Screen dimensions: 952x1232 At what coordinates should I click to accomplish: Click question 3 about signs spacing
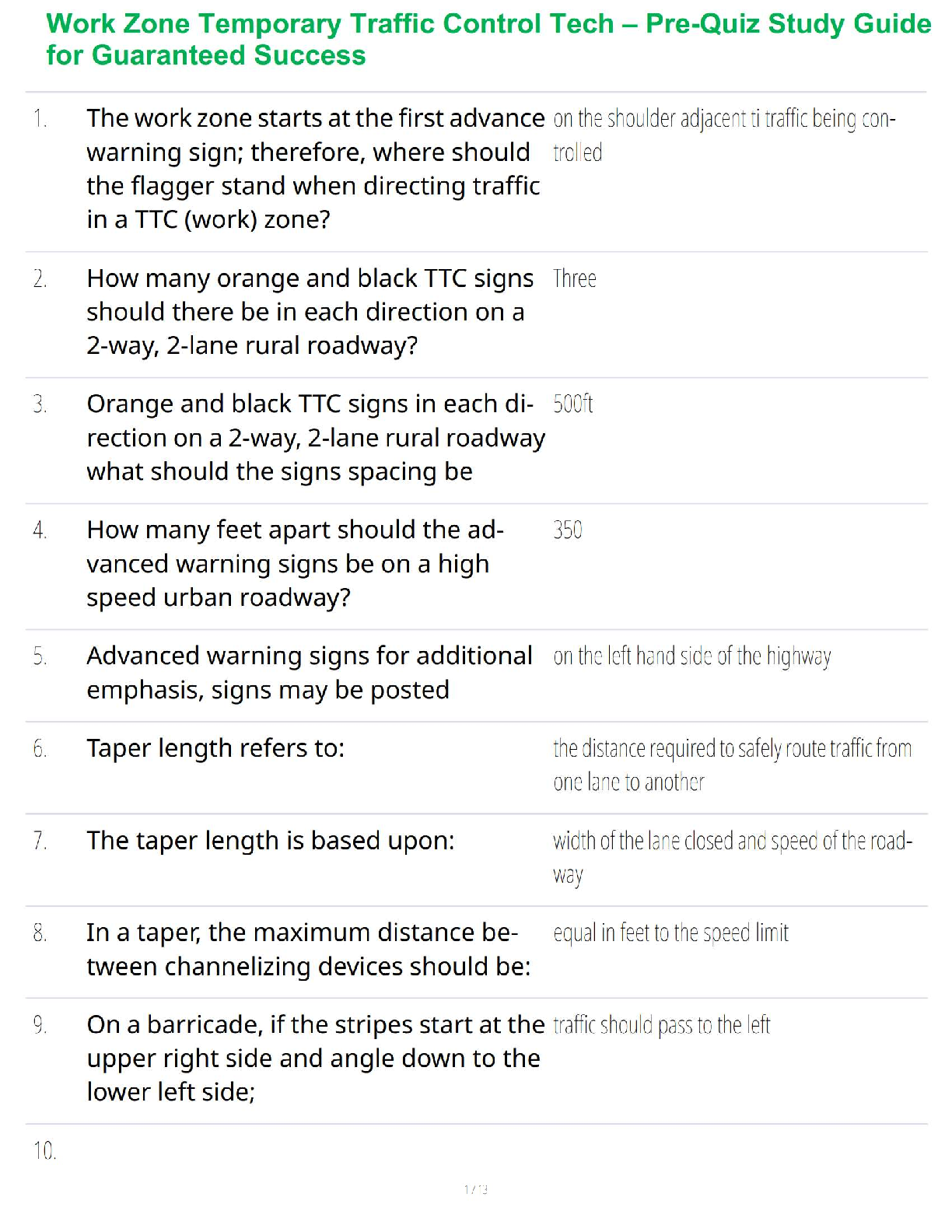(314, 438)
